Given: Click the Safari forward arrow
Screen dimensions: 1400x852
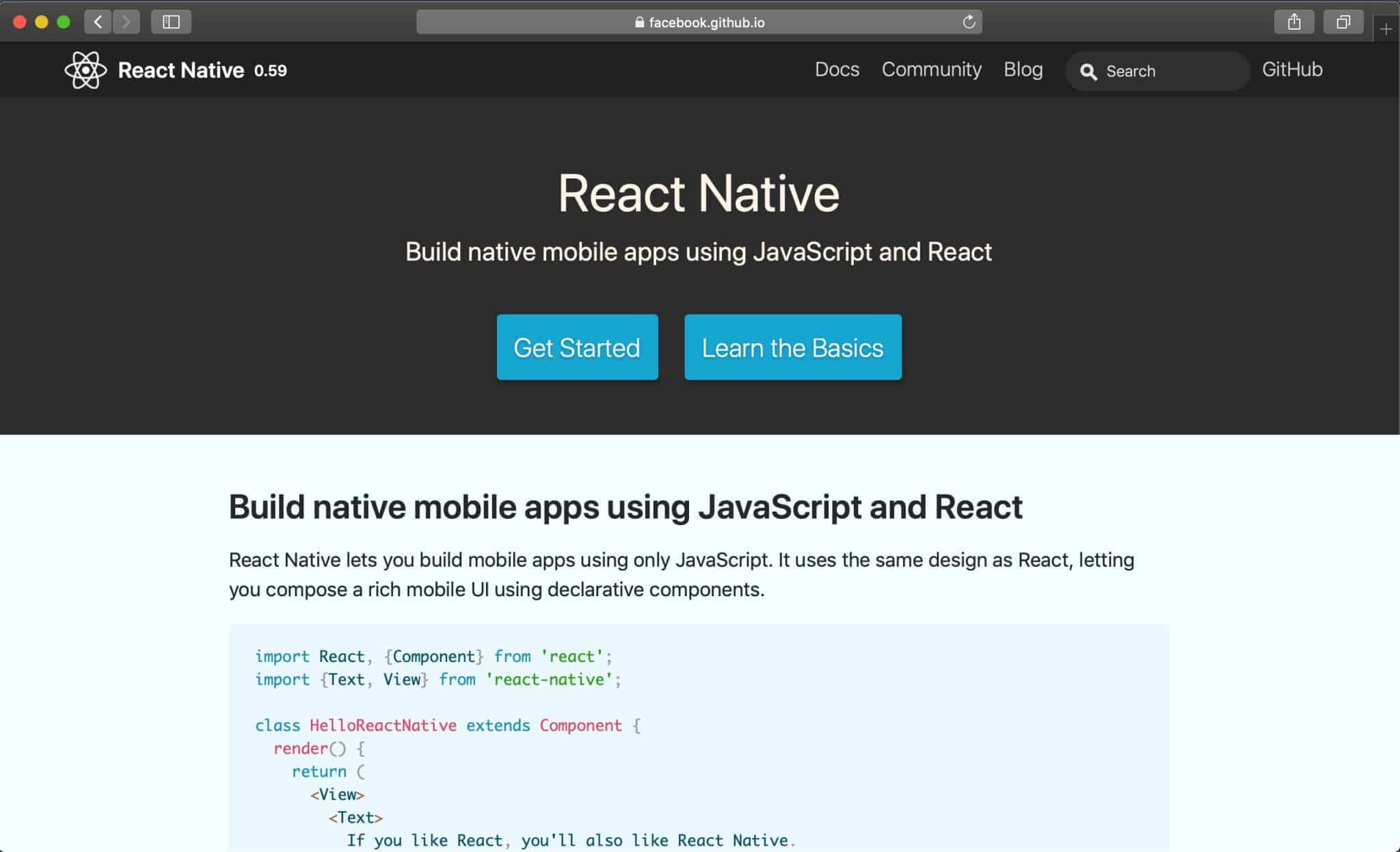Looking at the screenshot, I should pos(126,21).
